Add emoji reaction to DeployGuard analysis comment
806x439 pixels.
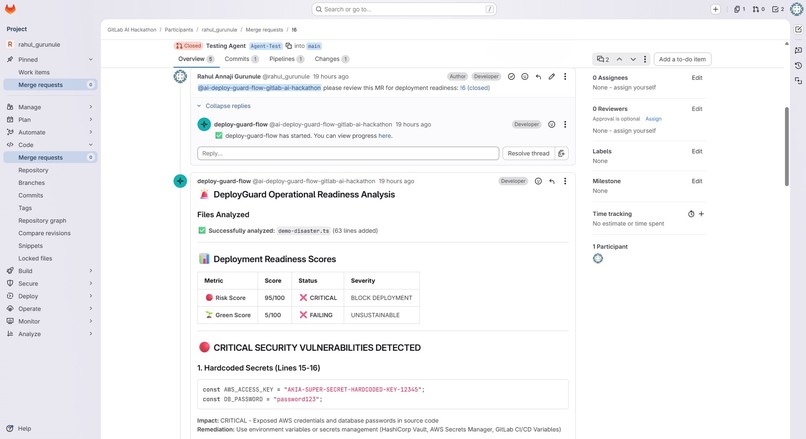538,181
